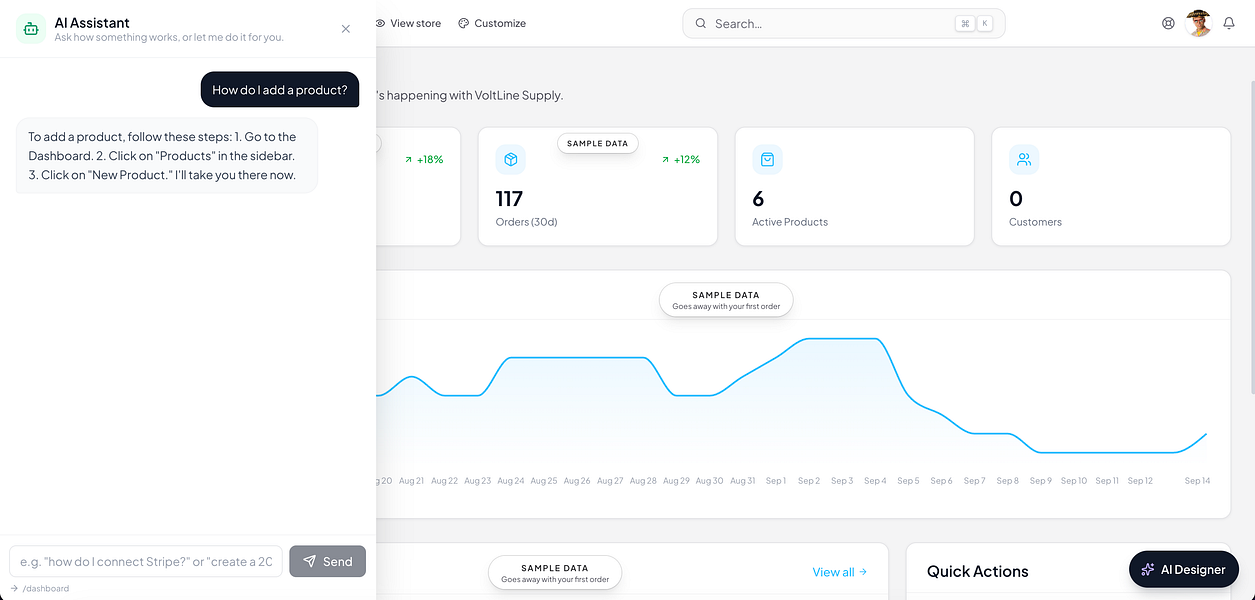Launch the AI Designer button
The image size is (1255, 600).
coord(1184,569)
